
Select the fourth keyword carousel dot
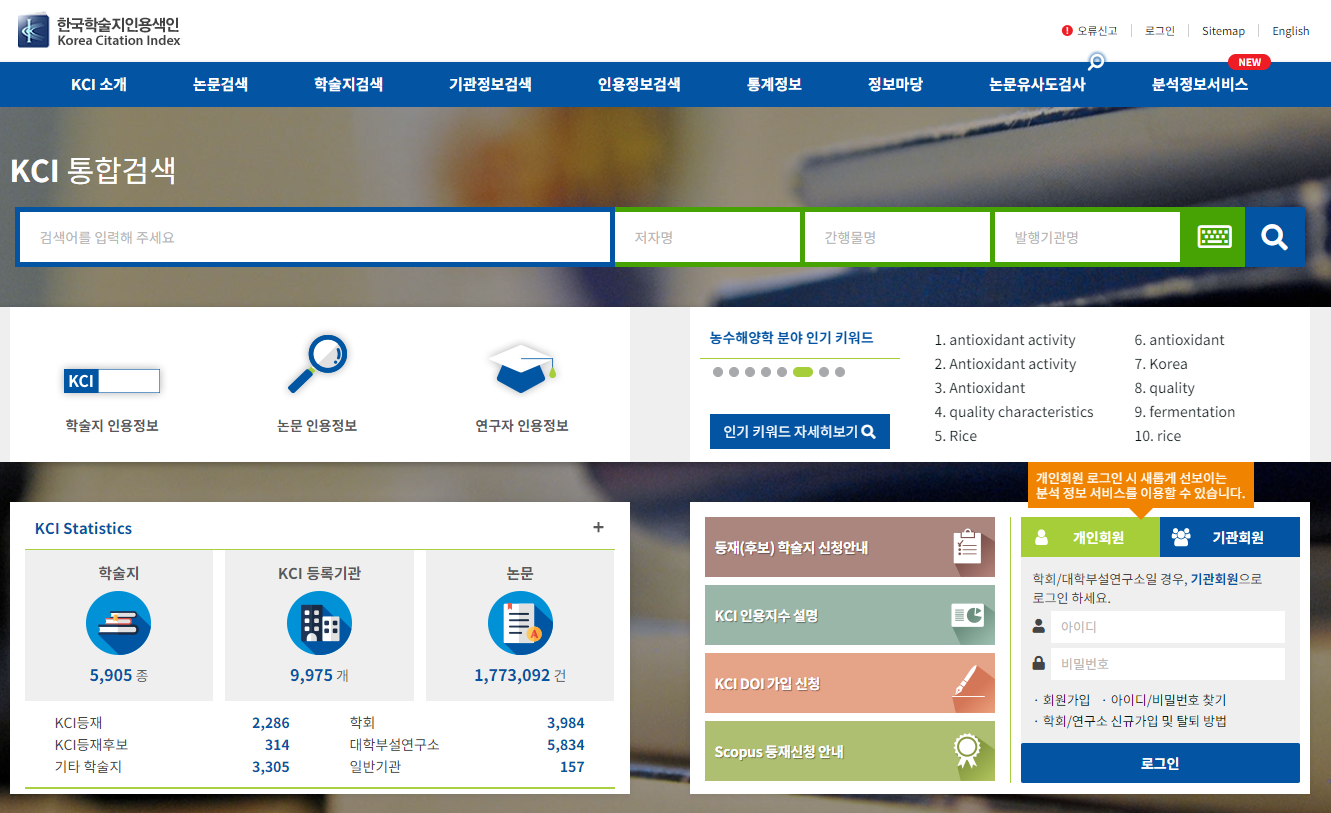pos(766,372)
